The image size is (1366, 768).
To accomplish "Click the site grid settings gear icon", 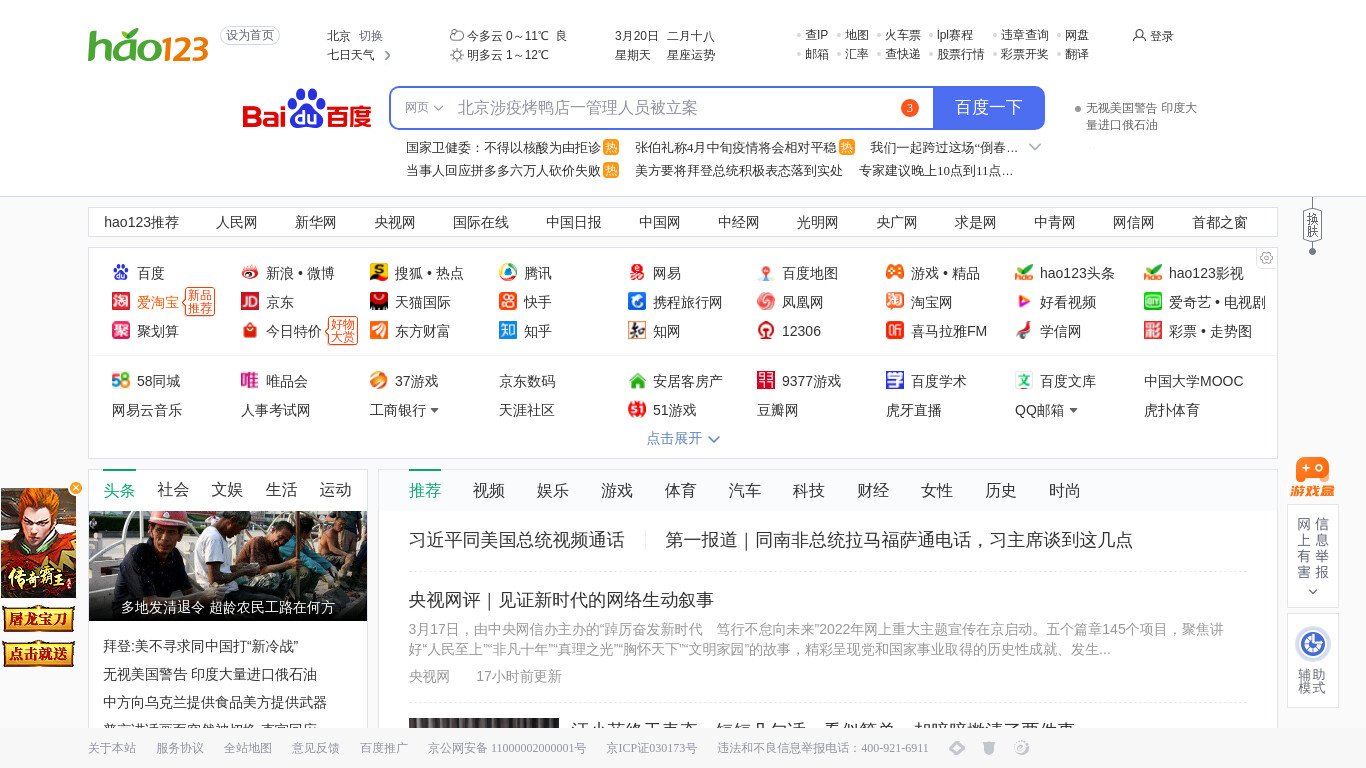I will [x=1266, y=258].
